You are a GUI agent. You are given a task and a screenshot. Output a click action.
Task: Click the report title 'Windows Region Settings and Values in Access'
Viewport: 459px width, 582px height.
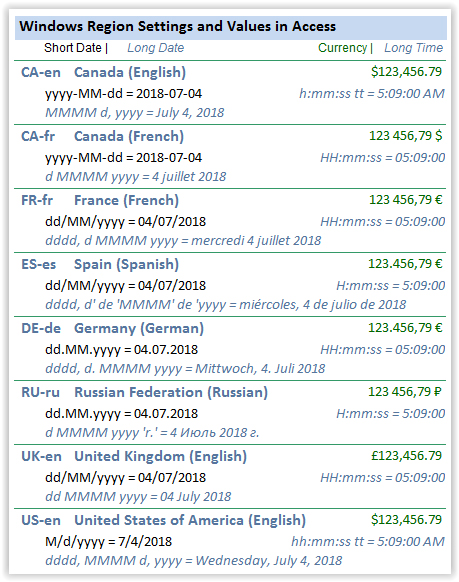pos(177,26)
